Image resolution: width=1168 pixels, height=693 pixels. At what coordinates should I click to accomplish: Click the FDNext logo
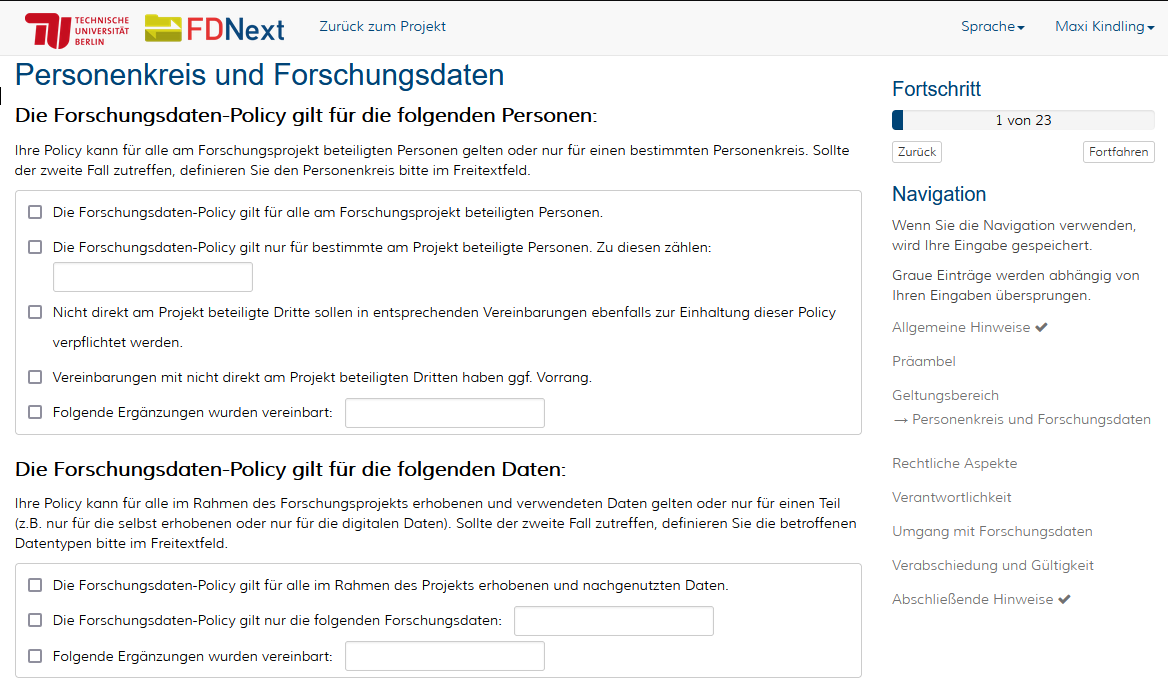[215, 29]
